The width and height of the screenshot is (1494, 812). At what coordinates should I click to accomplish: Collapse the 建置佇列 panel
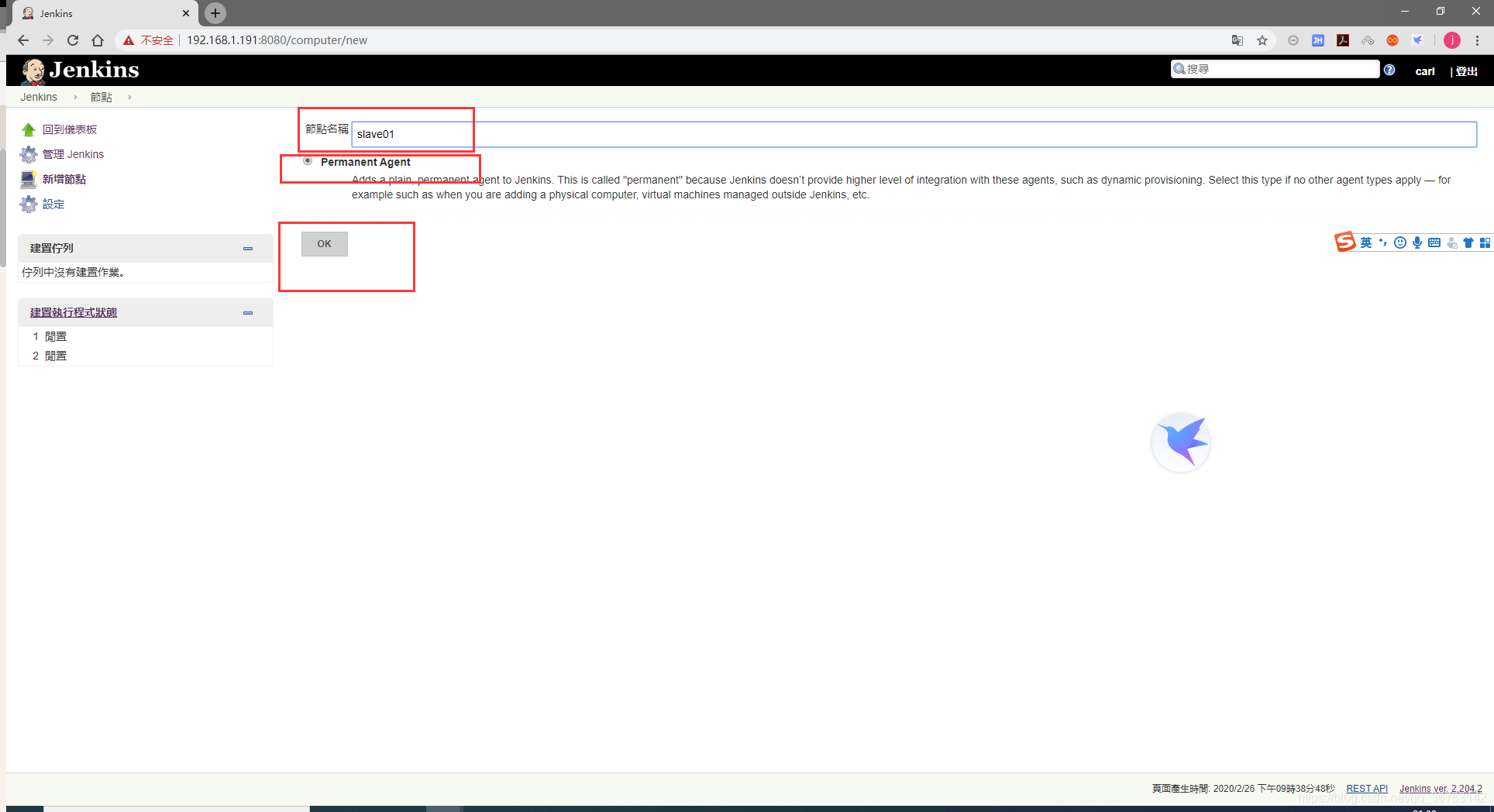click(248, 249)
